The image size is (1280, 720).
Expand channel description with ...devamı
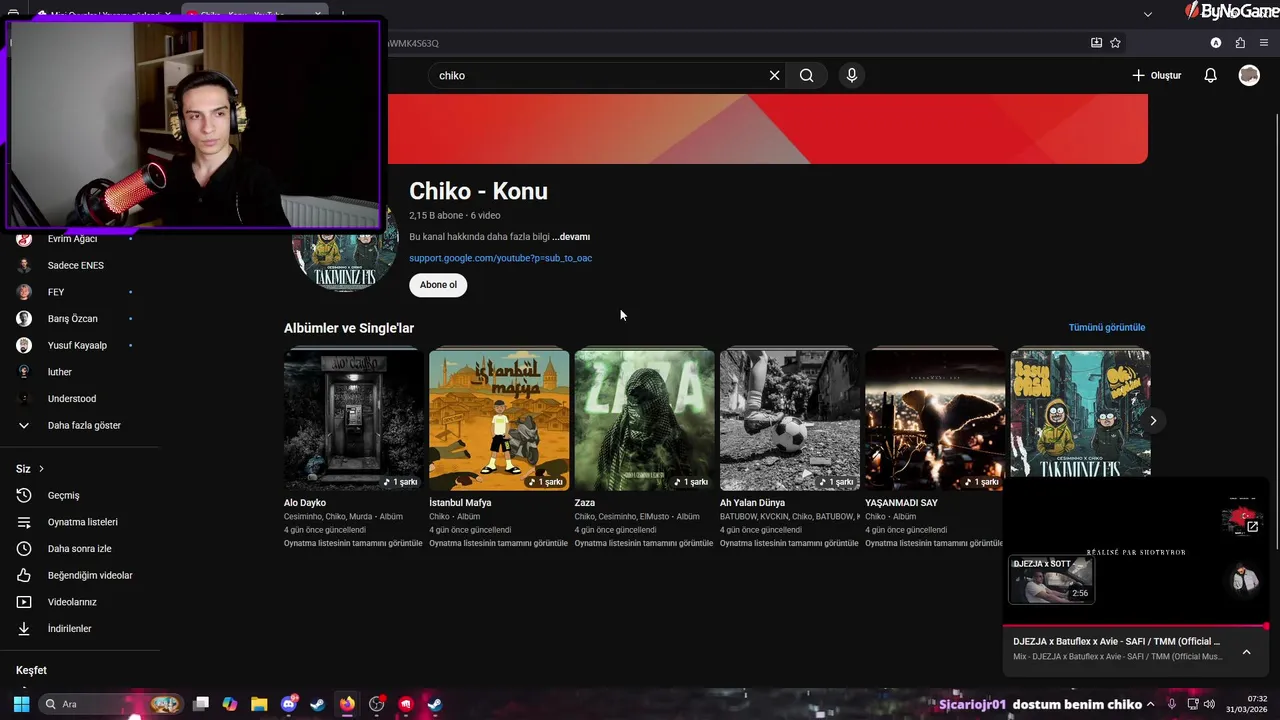(571, 237)
